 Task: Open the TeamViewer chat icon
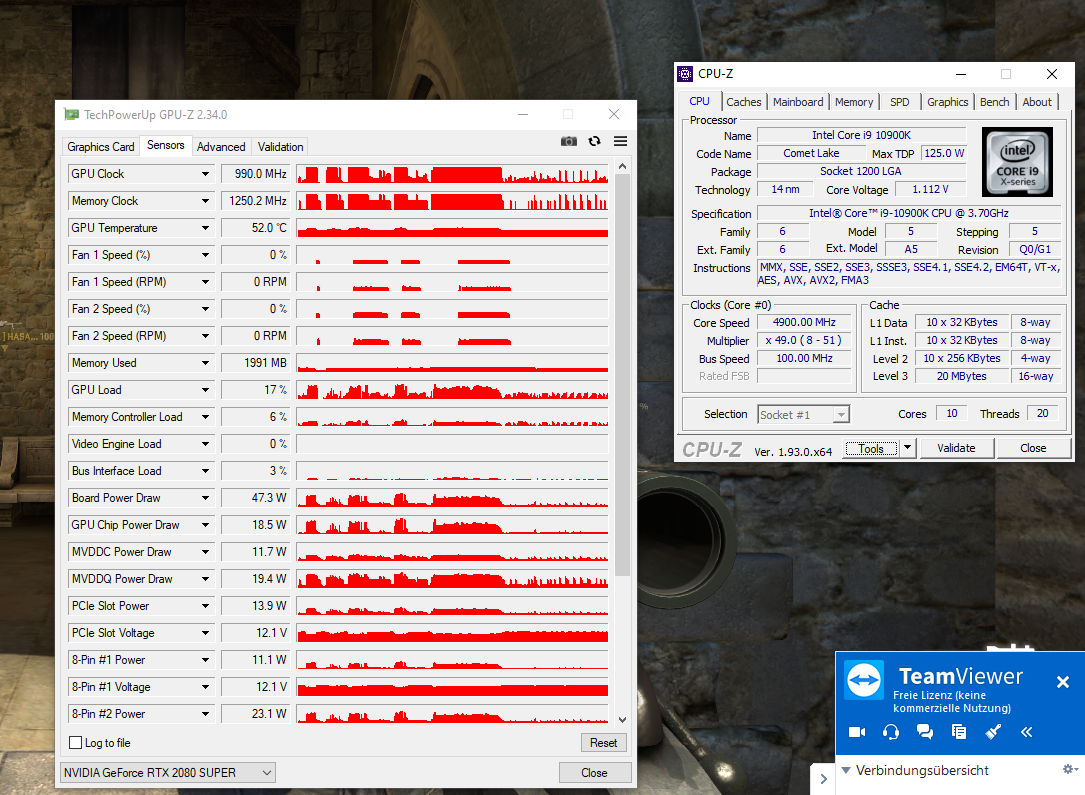tap(924, 731)
